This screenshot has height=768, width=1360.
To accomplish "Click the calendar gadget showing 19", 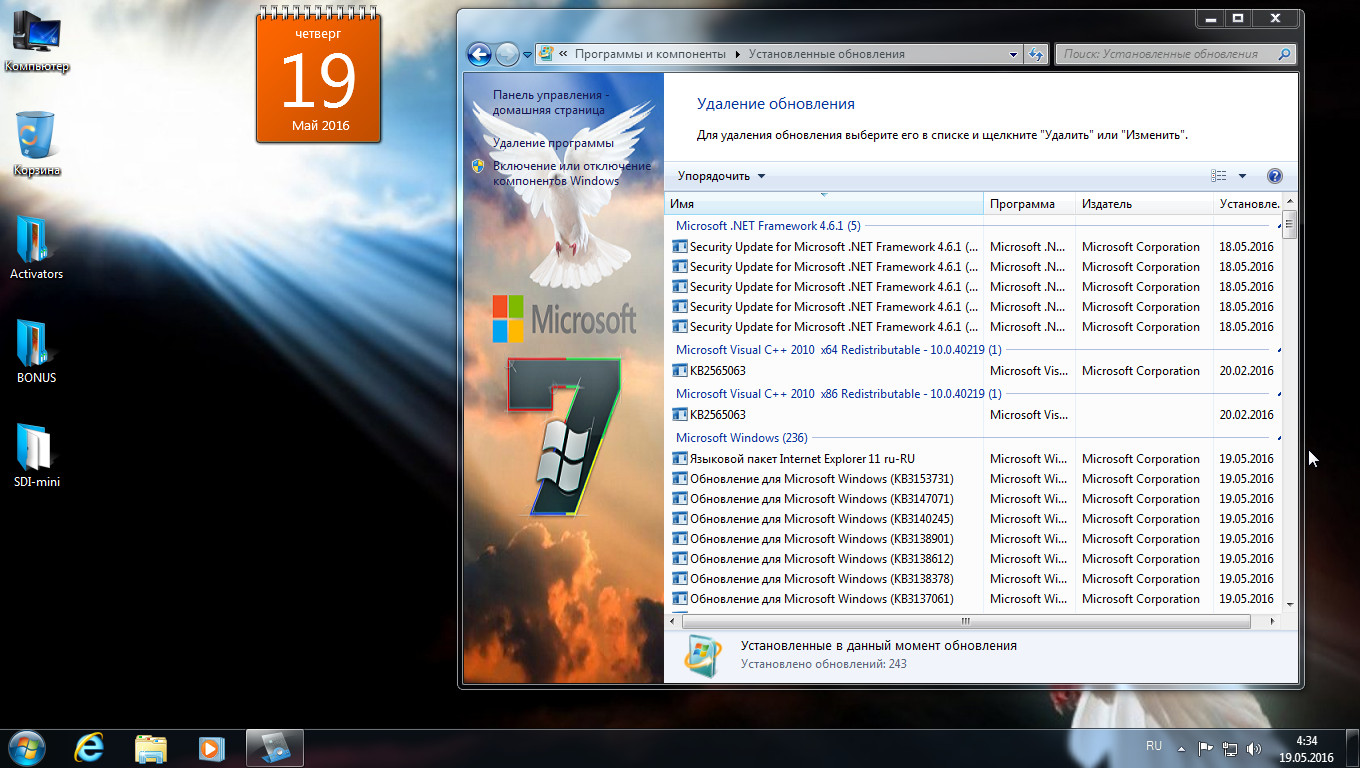I will (x=319, y=75).
